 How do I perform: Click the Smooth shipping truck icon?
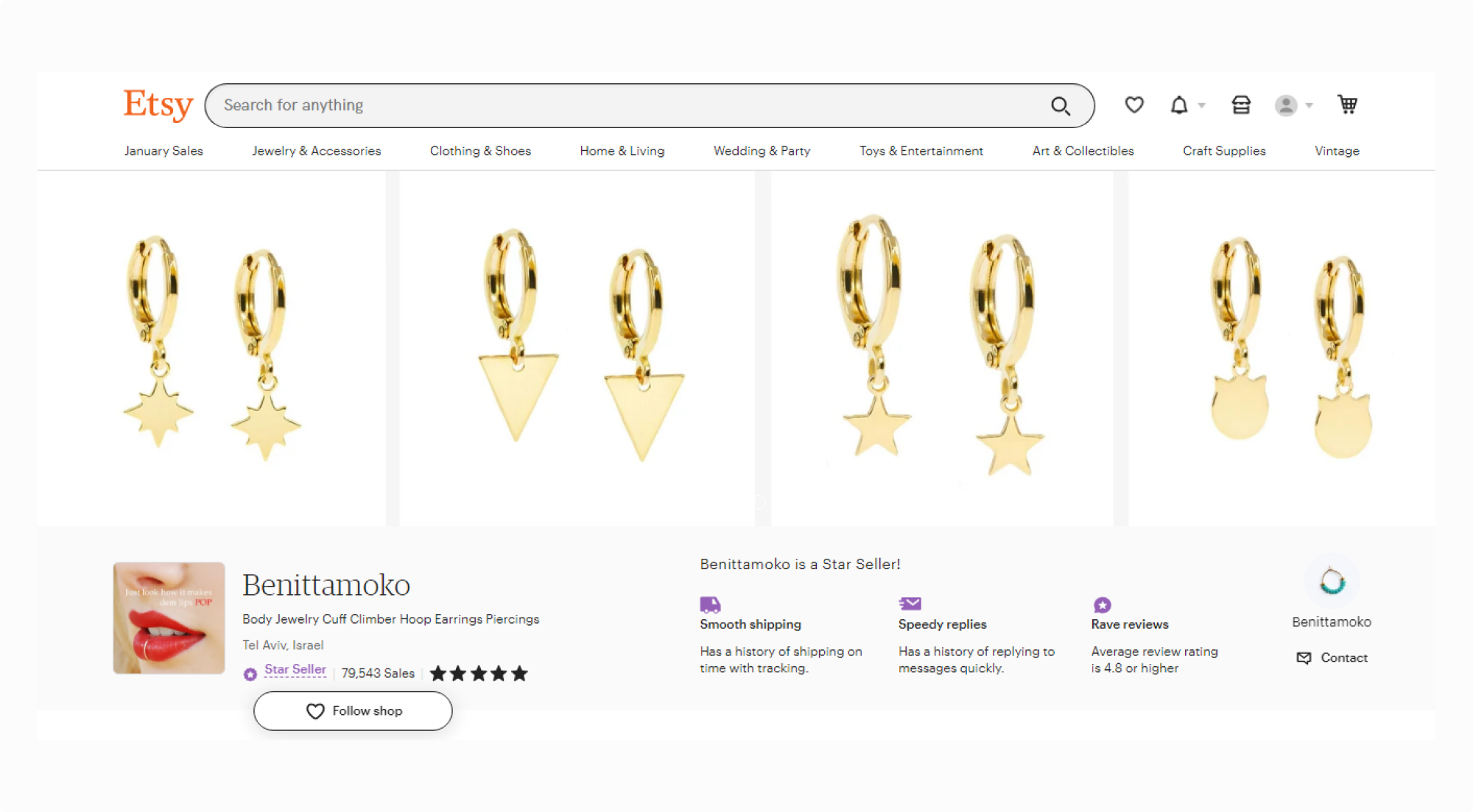click(710, 605)
